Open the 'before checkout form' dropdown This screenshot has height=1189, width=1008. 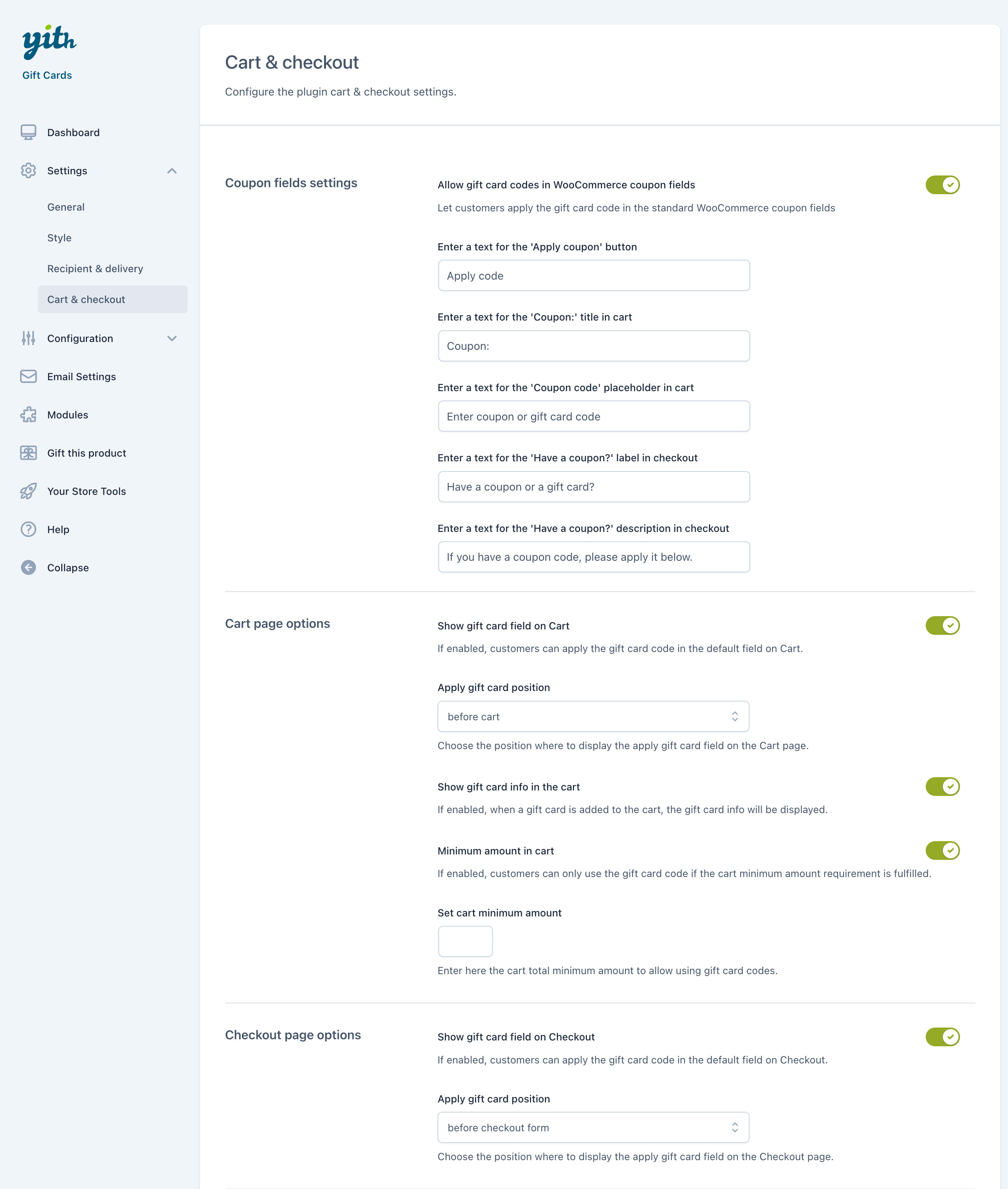click(x=593, y=1127)
